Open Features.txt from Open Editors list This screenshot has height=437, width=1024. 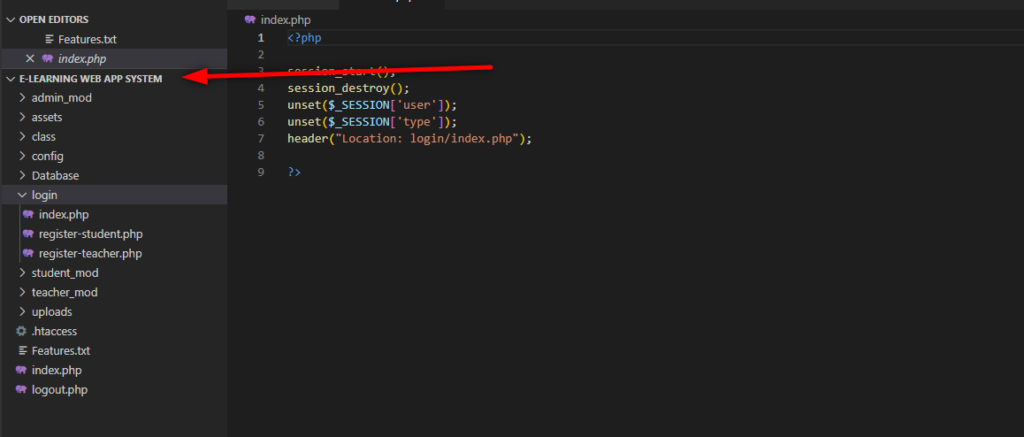click(88, 39)
